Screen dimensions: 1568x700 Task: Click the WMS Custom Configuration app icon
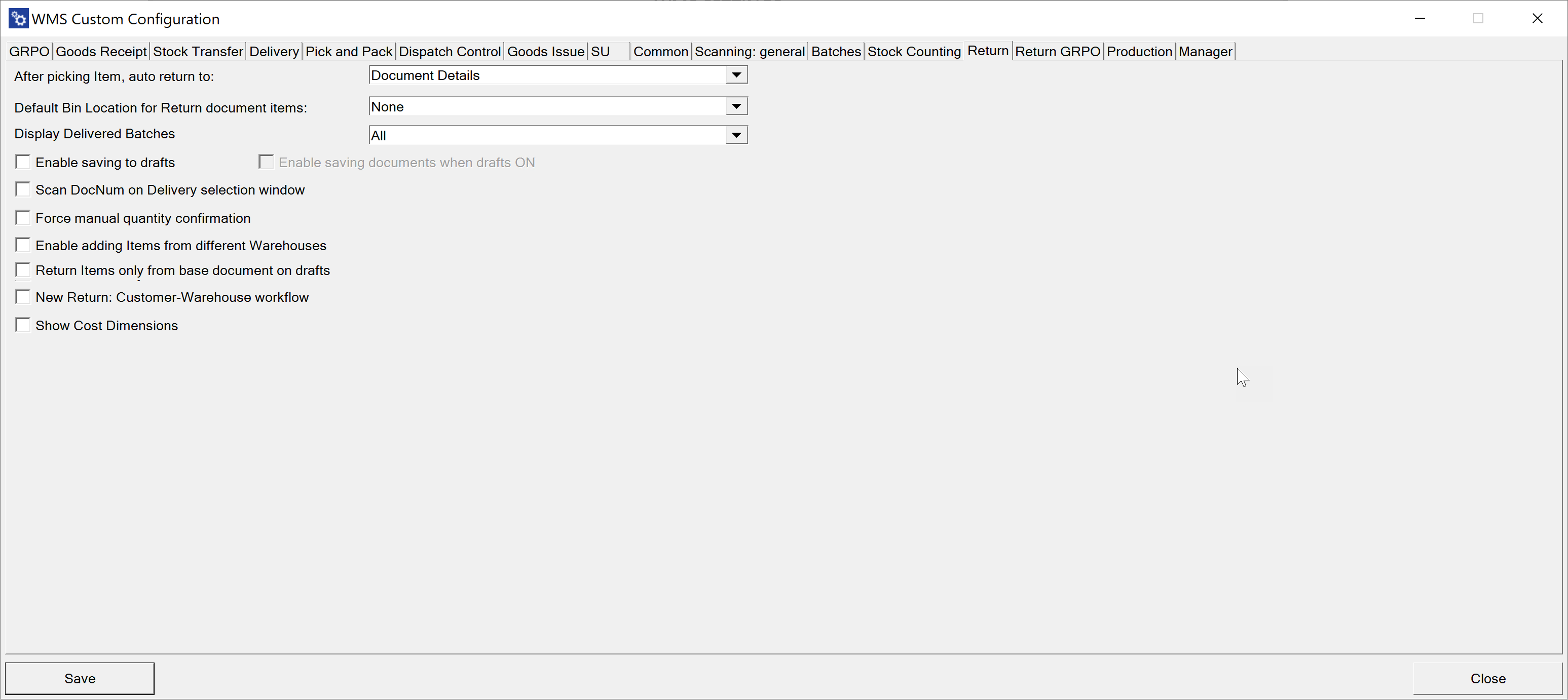pyautogui.click(x=18, y=18)
